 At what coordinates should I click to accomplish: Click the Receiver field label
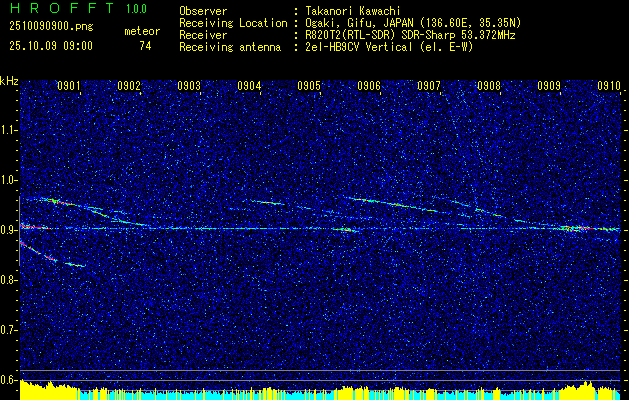[x=203, y=35]
